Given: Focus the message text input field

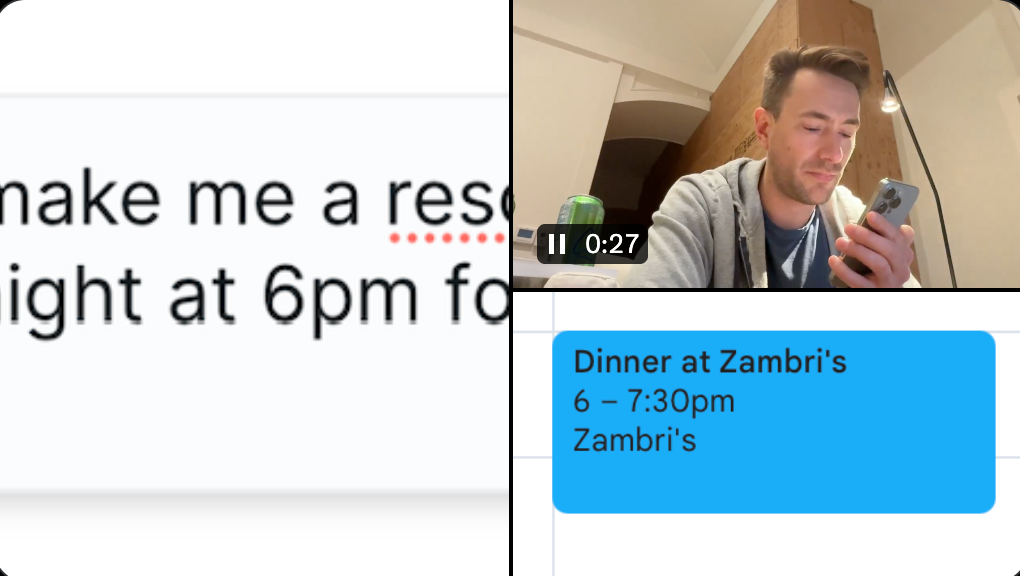Looking at the screenshot, I should [254, 293].
